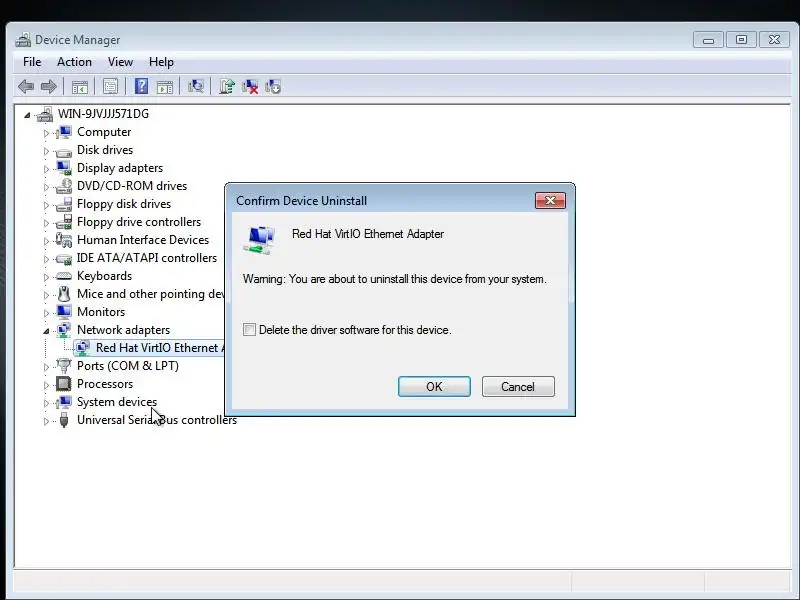Expand the Computer node
The width and height of the screenshot is (800, 600).
pyautogui.click(x=46, y=133)
